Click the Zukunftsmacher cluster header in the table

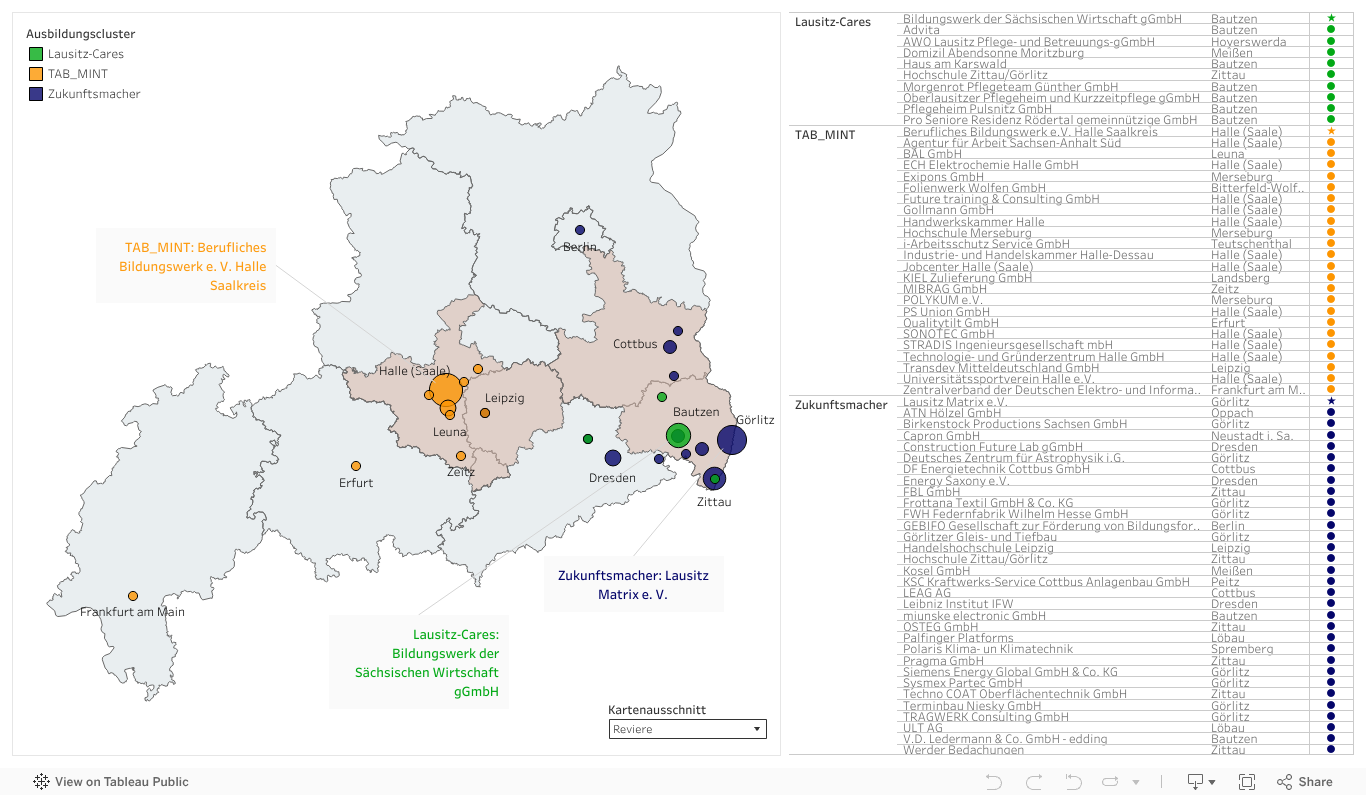841,405
